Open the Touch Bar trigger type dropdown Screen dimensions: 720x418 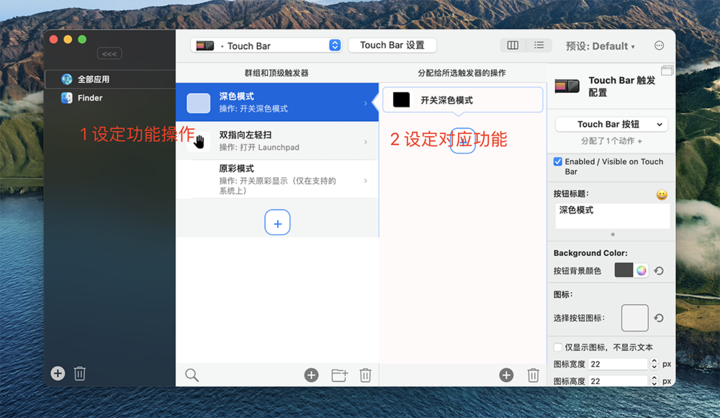(267, 45)
